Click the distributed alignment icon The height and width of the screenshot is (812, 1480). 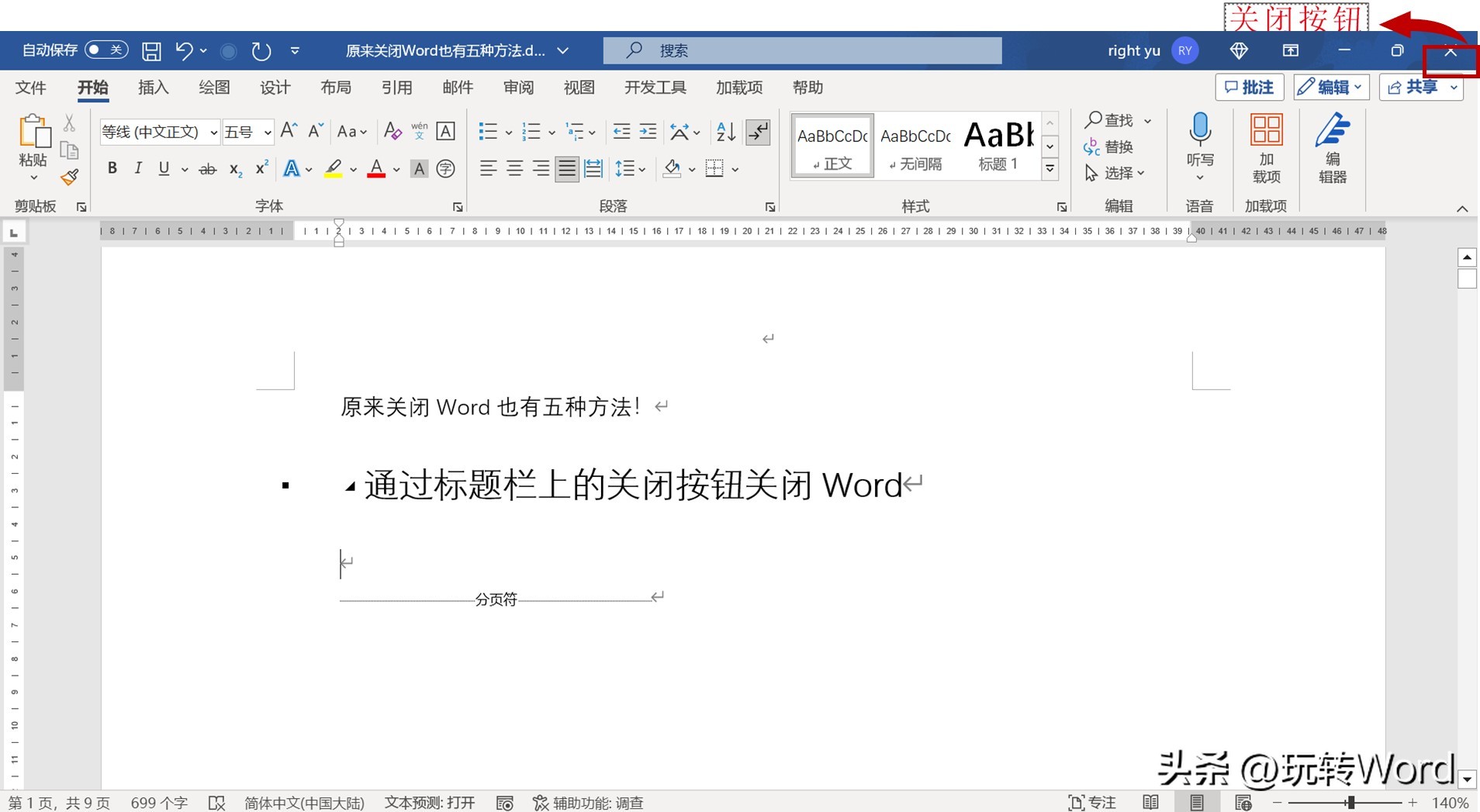tap(593, 168)
